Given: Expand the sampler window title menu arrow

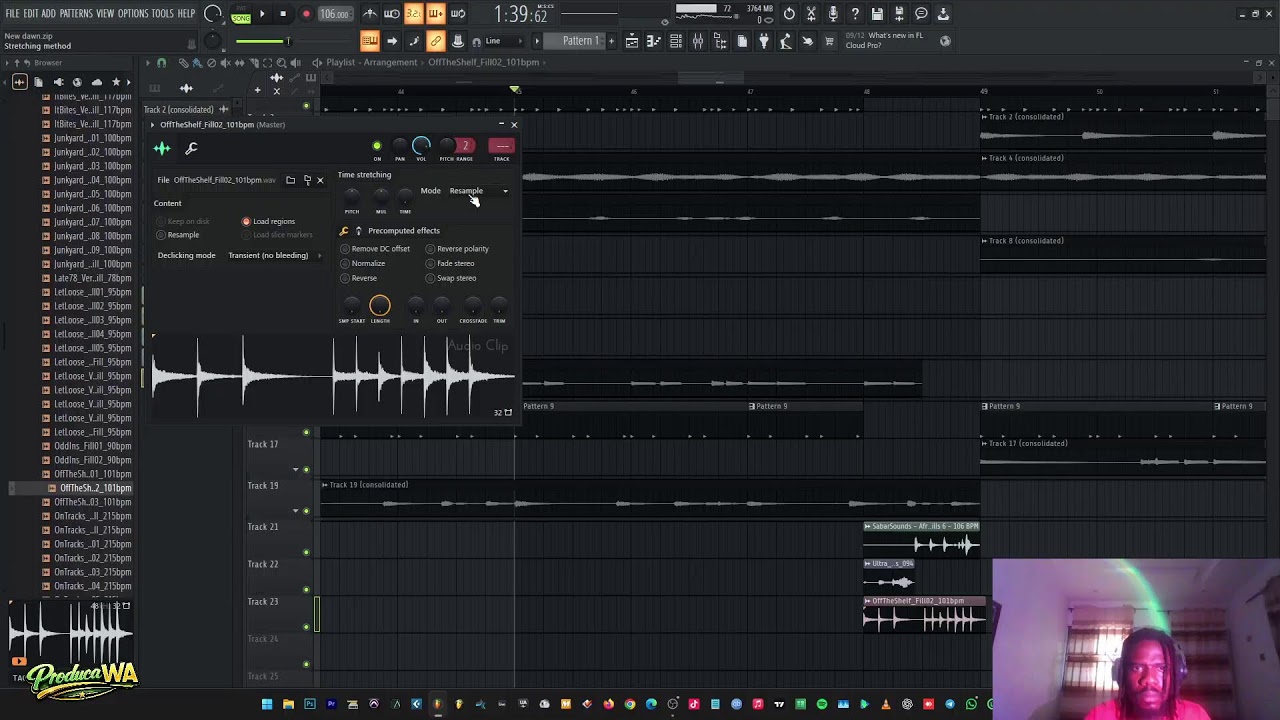Looking at the screenshot, I should point(153,125).
